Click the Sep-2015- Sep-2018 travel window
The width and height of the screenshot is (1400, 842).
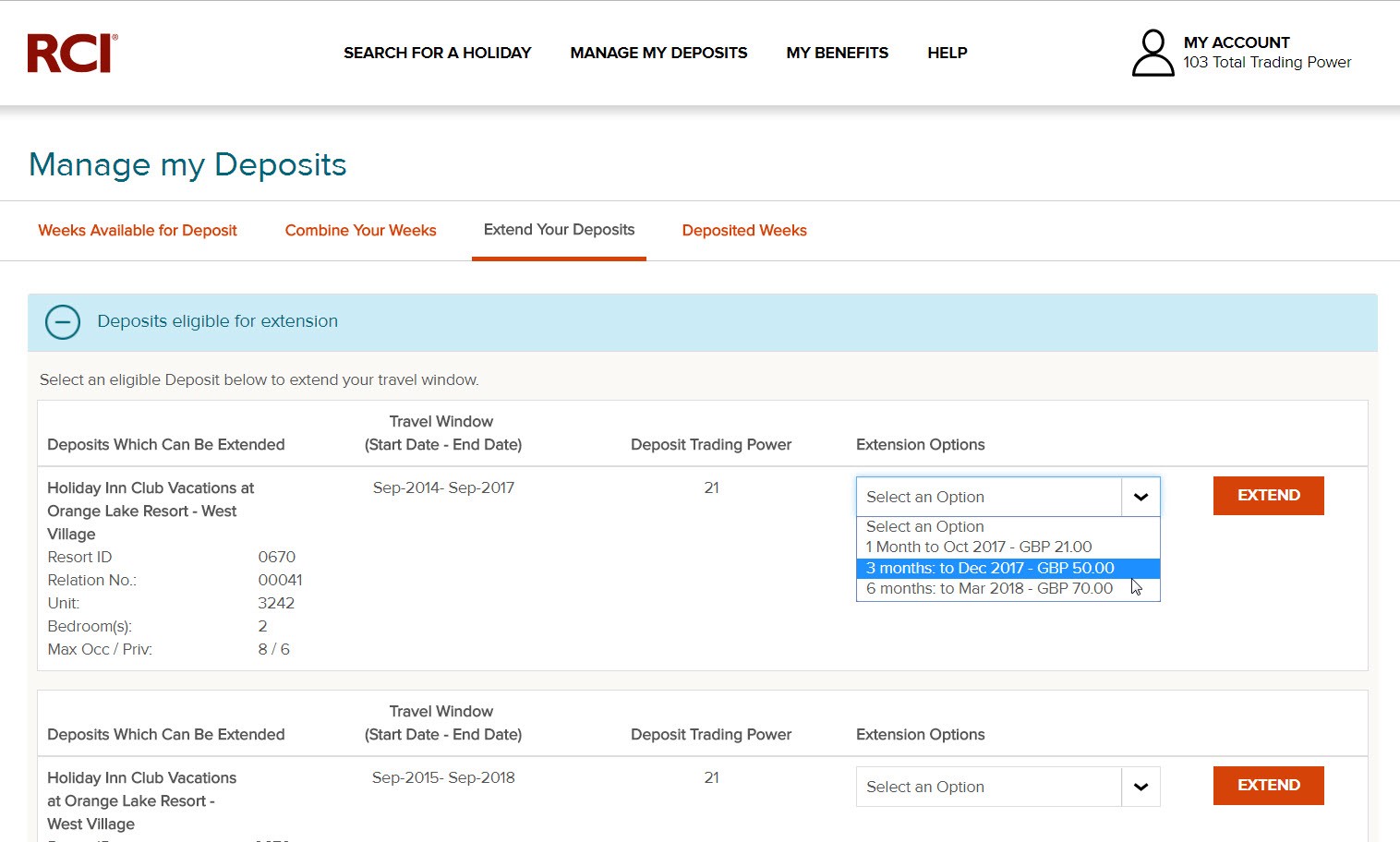[x=443, y=777]
